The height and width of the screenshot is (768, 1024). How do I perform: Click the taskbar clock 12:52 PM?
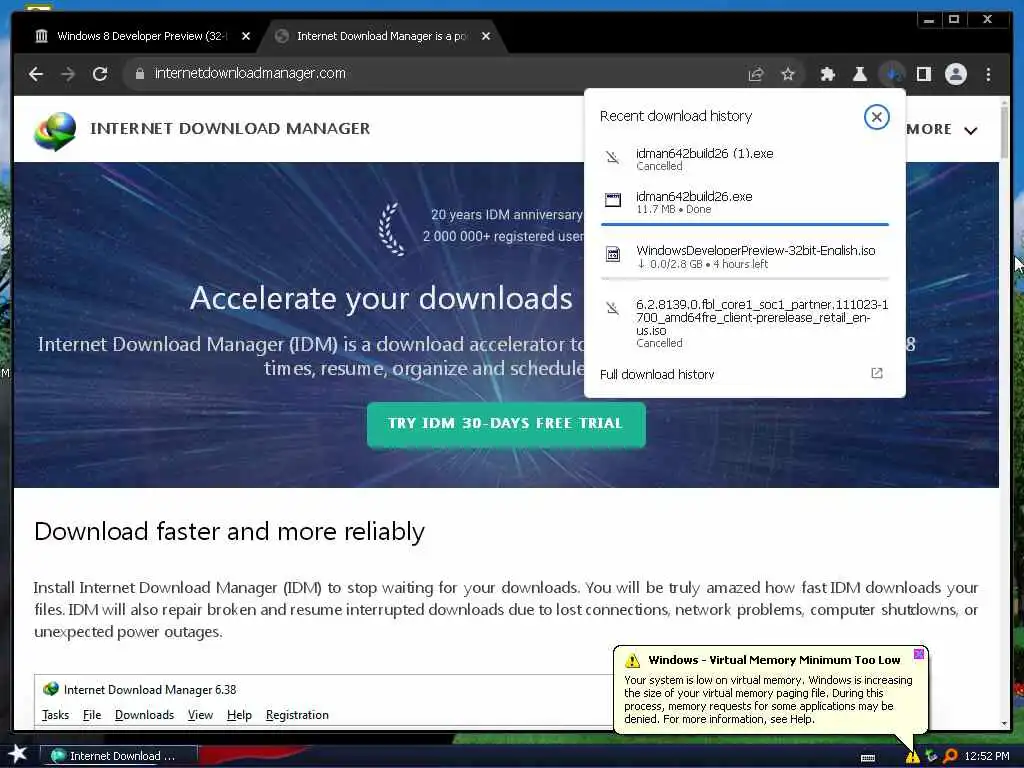tap(987, 756)
